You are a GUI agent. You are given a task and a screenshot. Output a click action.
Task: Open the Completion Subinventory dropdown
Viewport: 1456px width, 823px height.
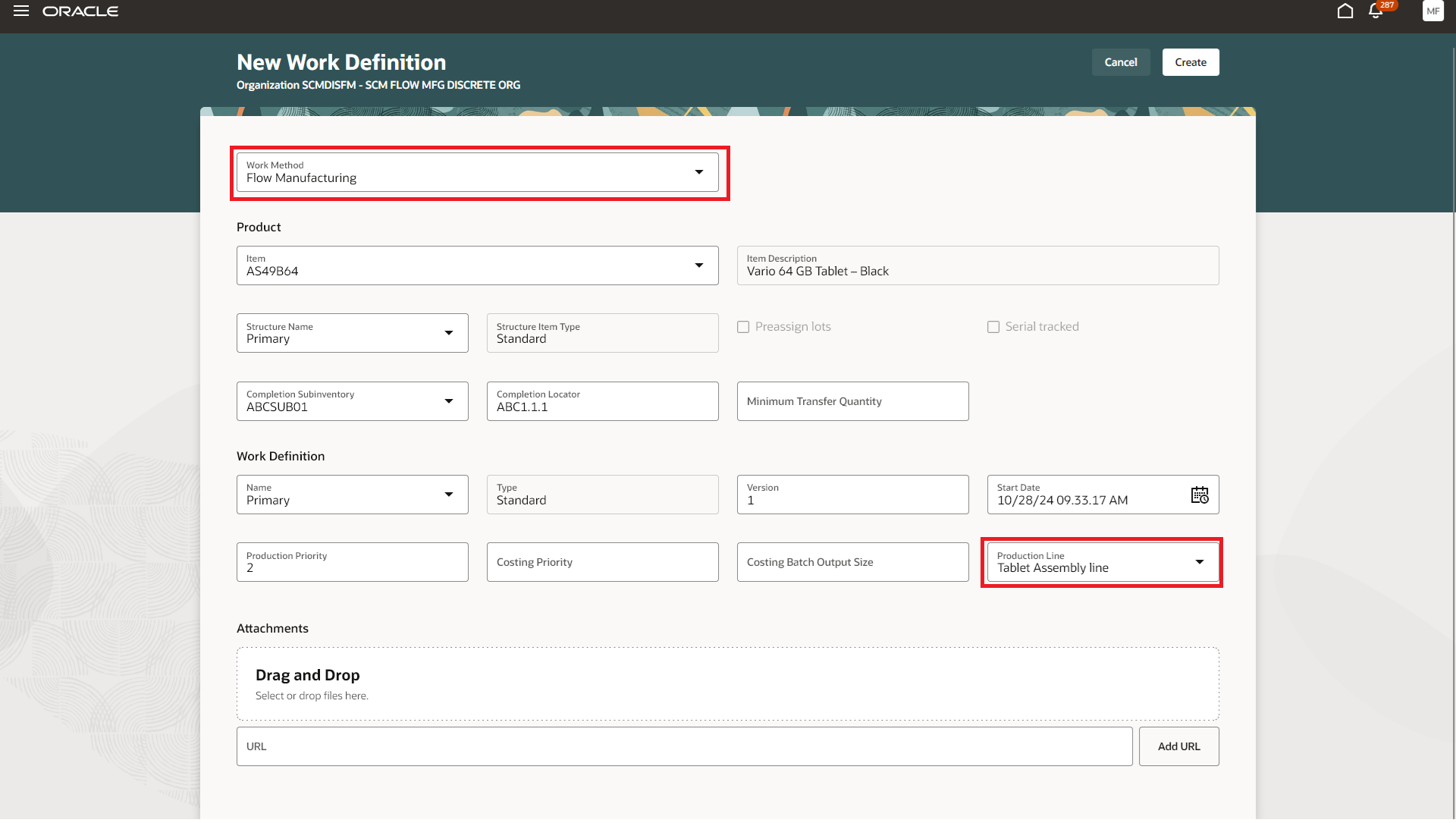(x=448, y=401)
